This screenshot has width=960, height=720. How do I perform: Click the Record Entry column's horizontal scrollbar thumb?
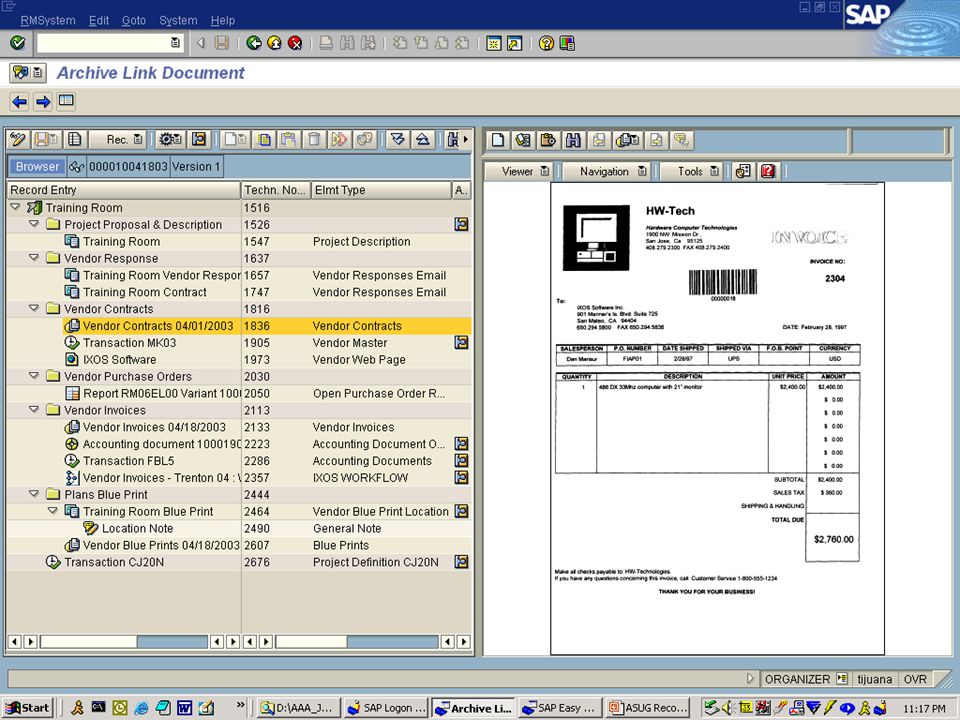point(89,642)
